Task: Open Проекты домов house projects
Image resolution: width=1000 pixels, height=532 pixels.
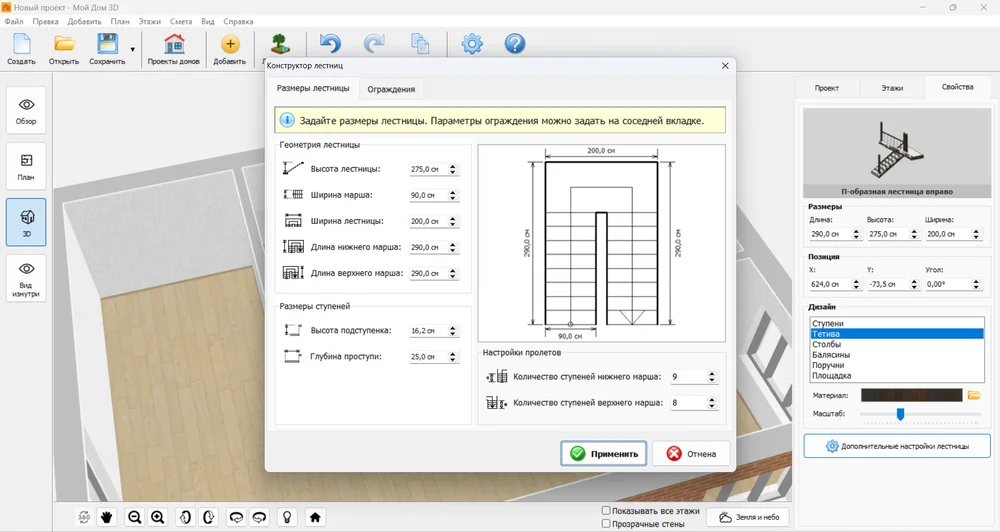Action: pos(173,48)
